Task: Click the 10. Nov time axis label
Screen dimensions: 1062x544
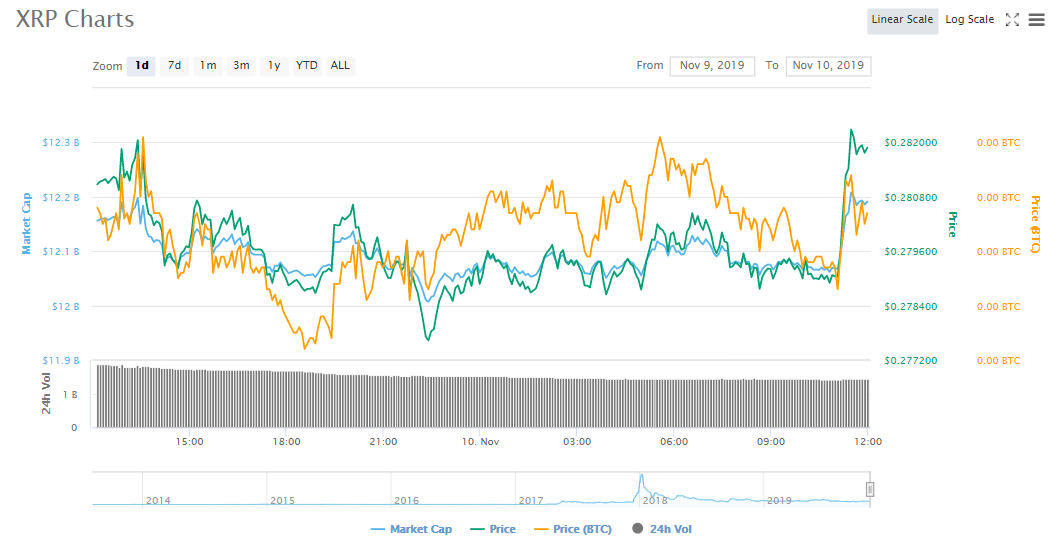Action: click(x=480, y=442)
